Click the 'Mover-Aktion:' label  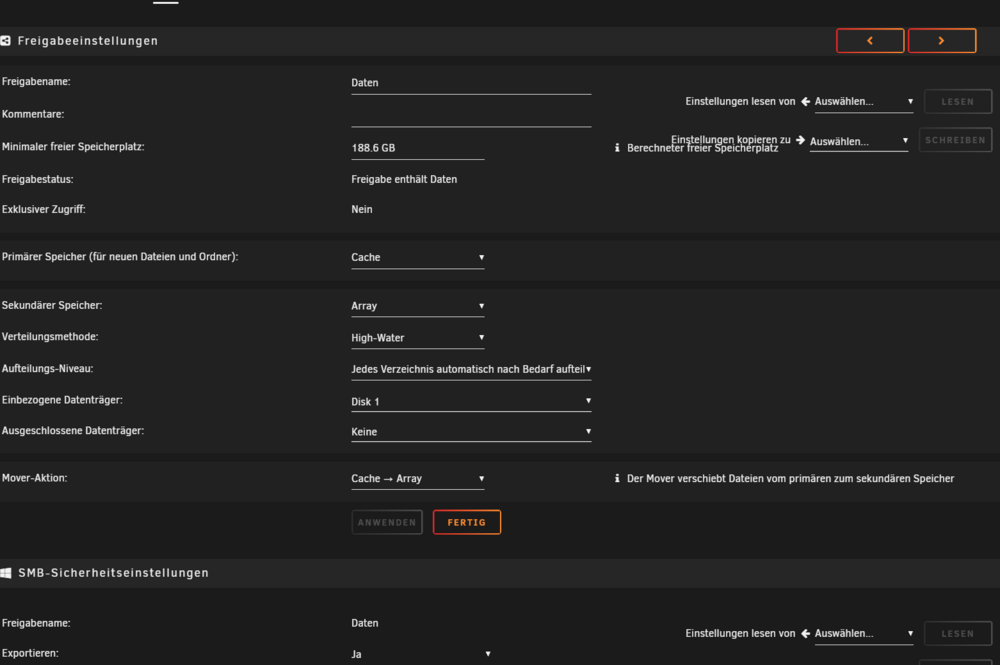pos(34,478)
